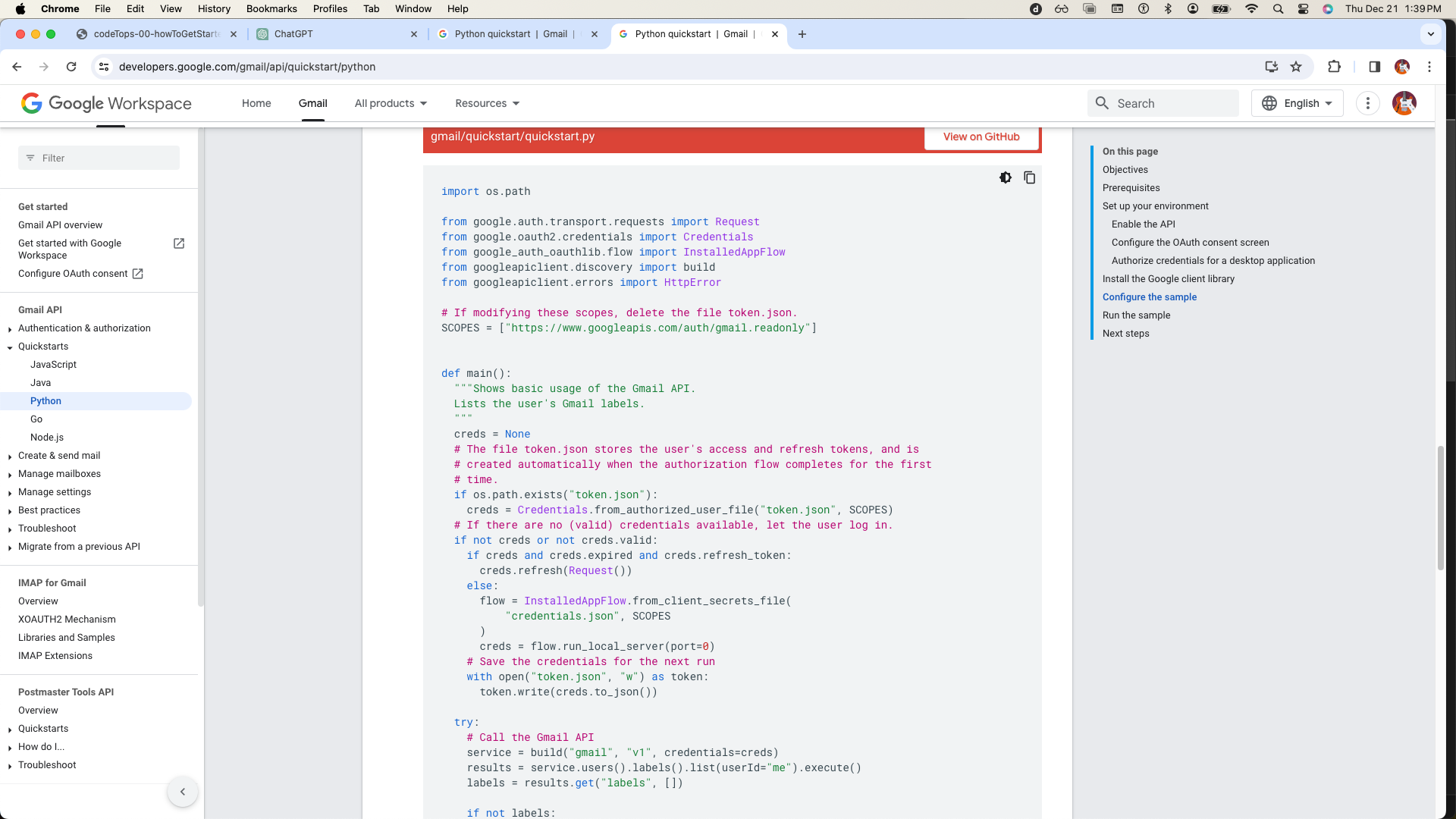Expand Manage mailboxes section

10,475
